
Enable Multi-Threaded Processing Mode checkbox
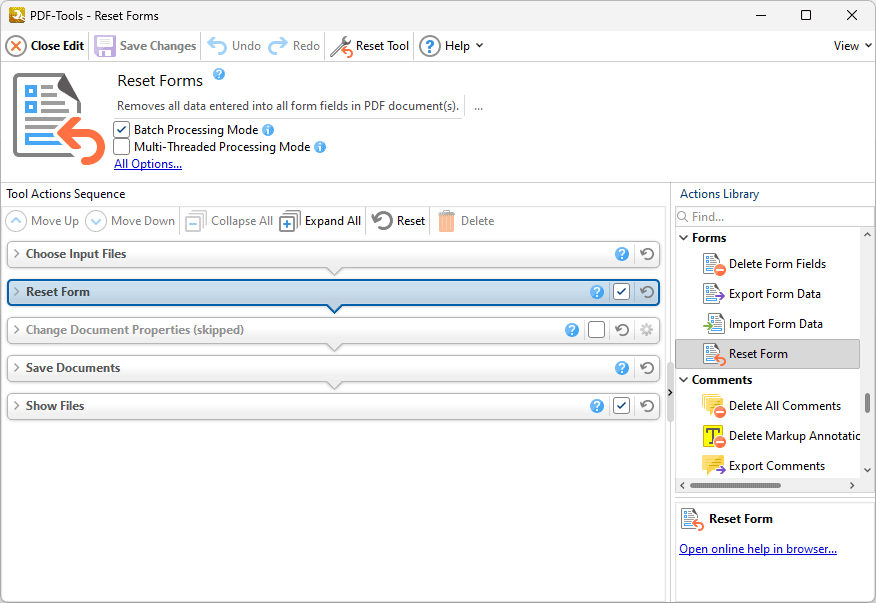(x=122, y=147)
